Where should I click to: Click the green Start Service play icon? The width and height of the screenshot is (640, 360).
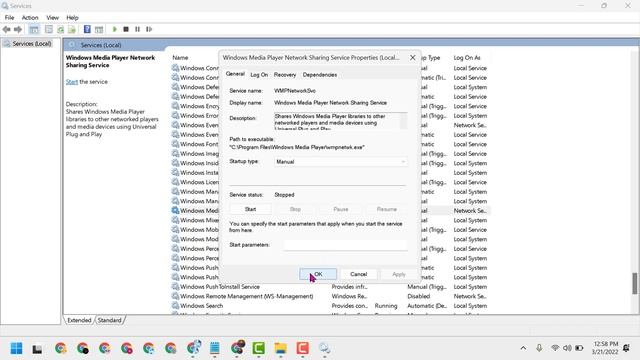(x=115, y=29)
